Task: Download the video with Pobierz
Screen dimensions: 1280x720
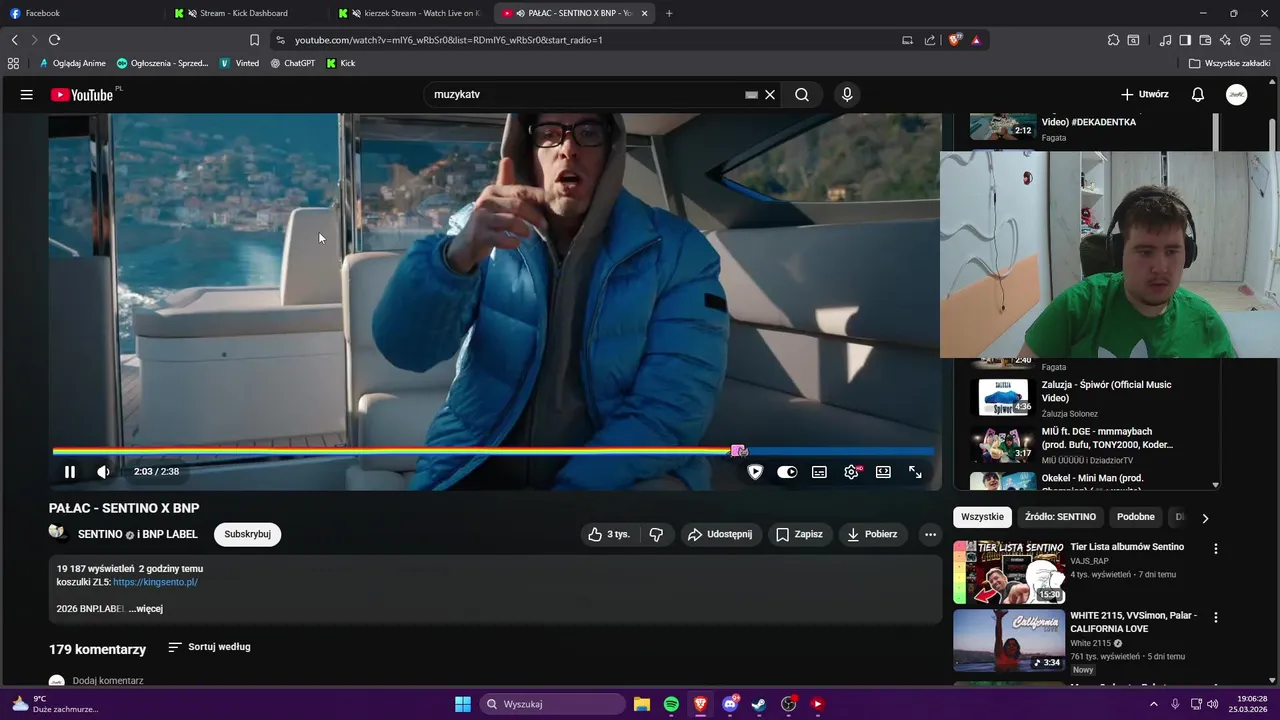Action: (872, 534)
